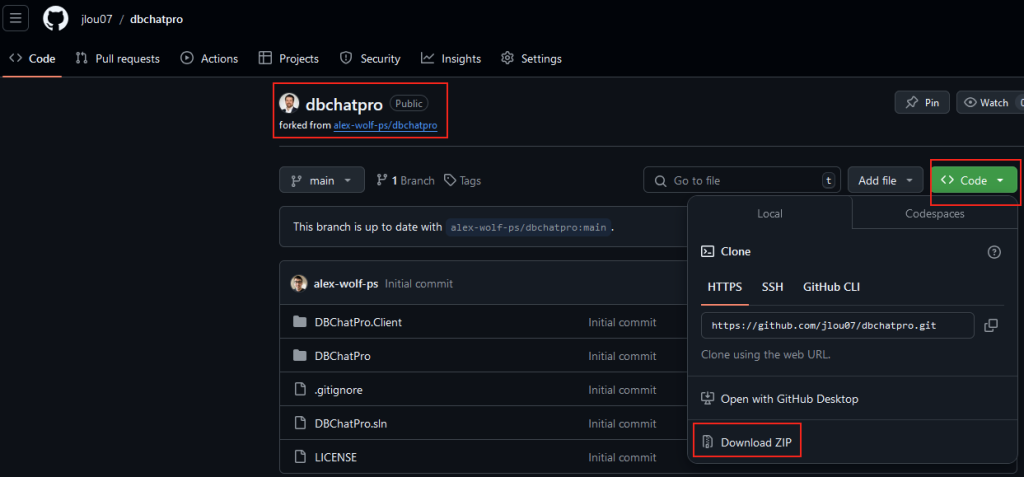
Task: Select the SSH clone option
Action: (x=773, y=288)
